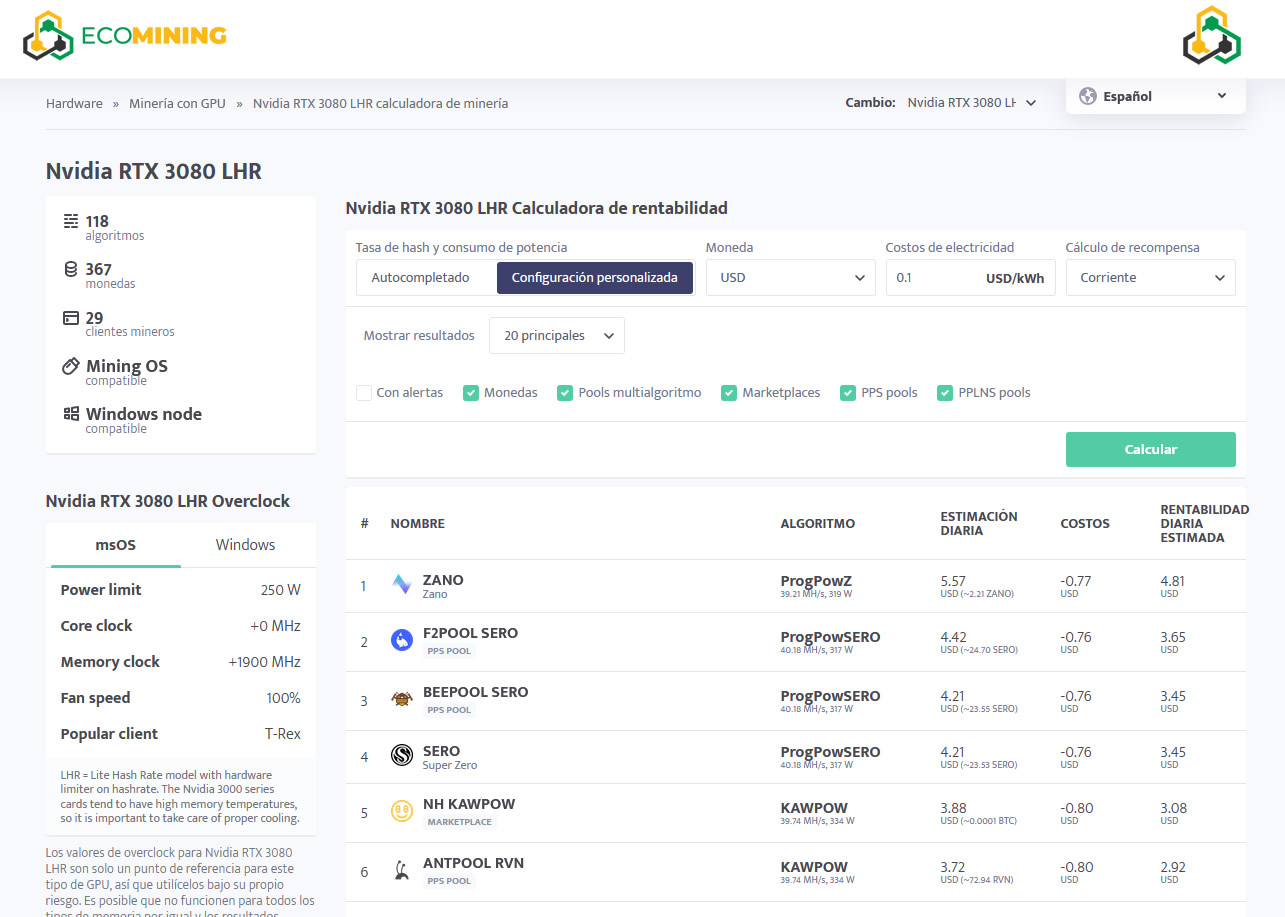Uncheck the Pools multialgoritmo checkbox
The image size is (1285, 917).
pos(565,393)
